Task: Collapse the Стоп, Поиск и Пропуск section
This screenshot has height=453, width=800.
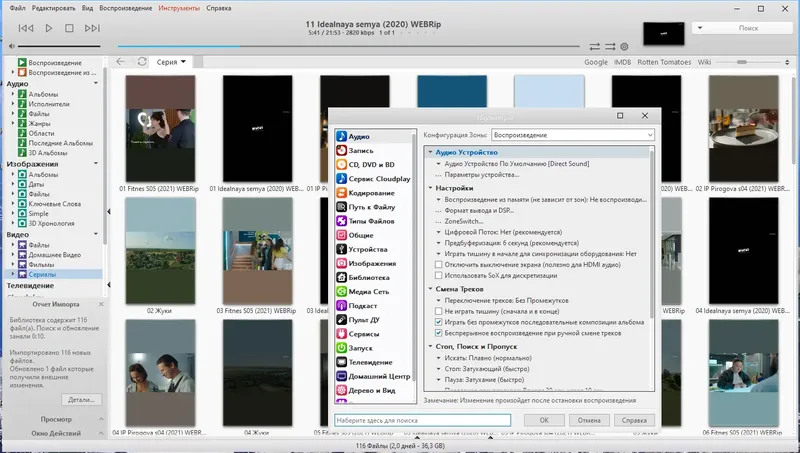Action: point(430,346)
